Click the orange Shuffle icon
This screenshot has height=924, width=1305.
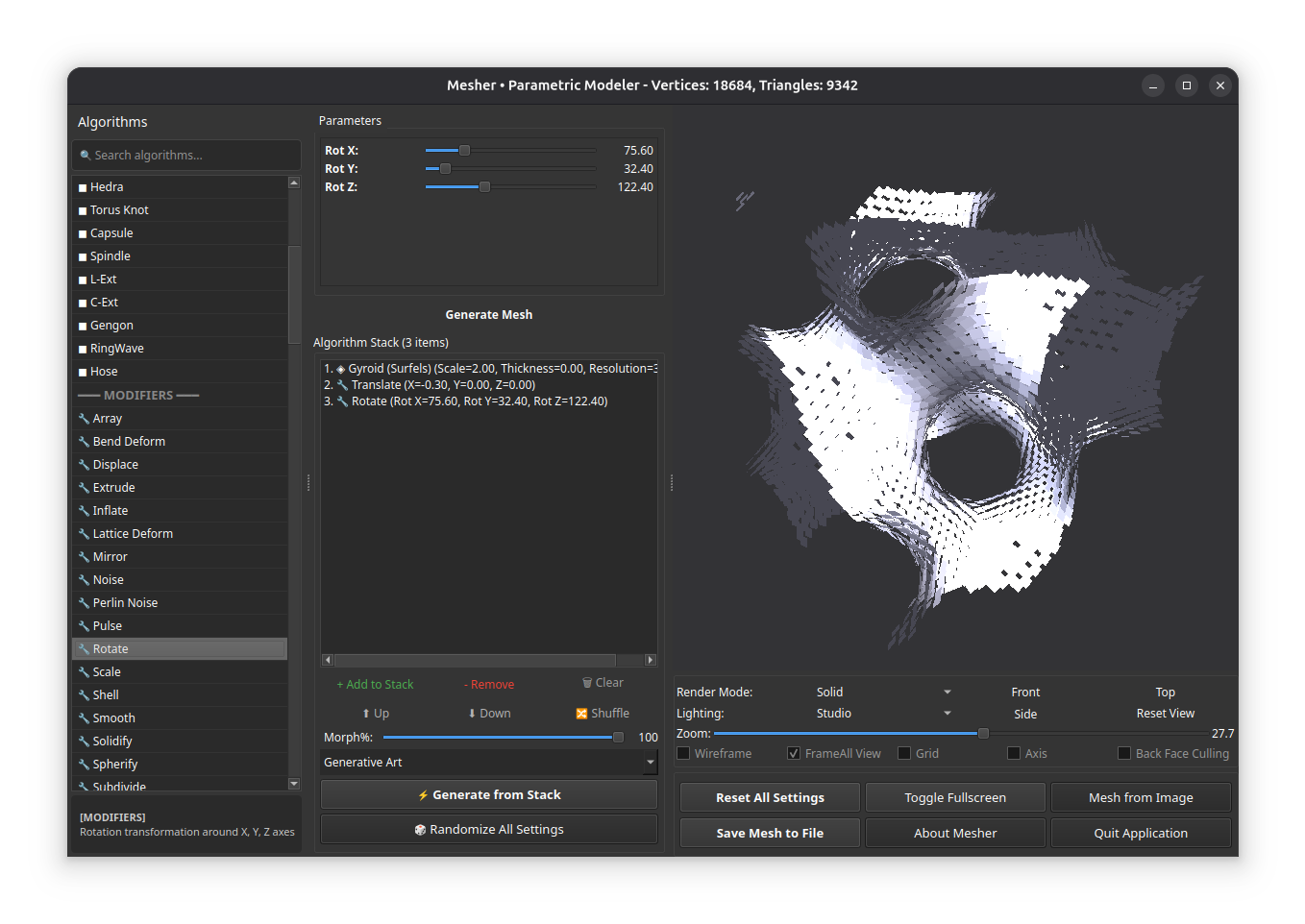[x=580, y=713]
